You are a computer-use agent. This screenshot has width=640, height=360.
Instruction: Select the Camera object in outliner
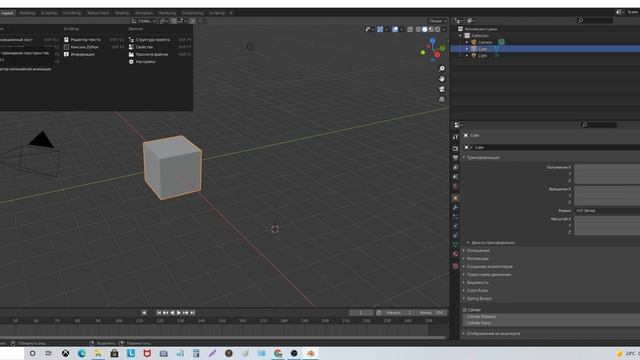tap(485, 42)
